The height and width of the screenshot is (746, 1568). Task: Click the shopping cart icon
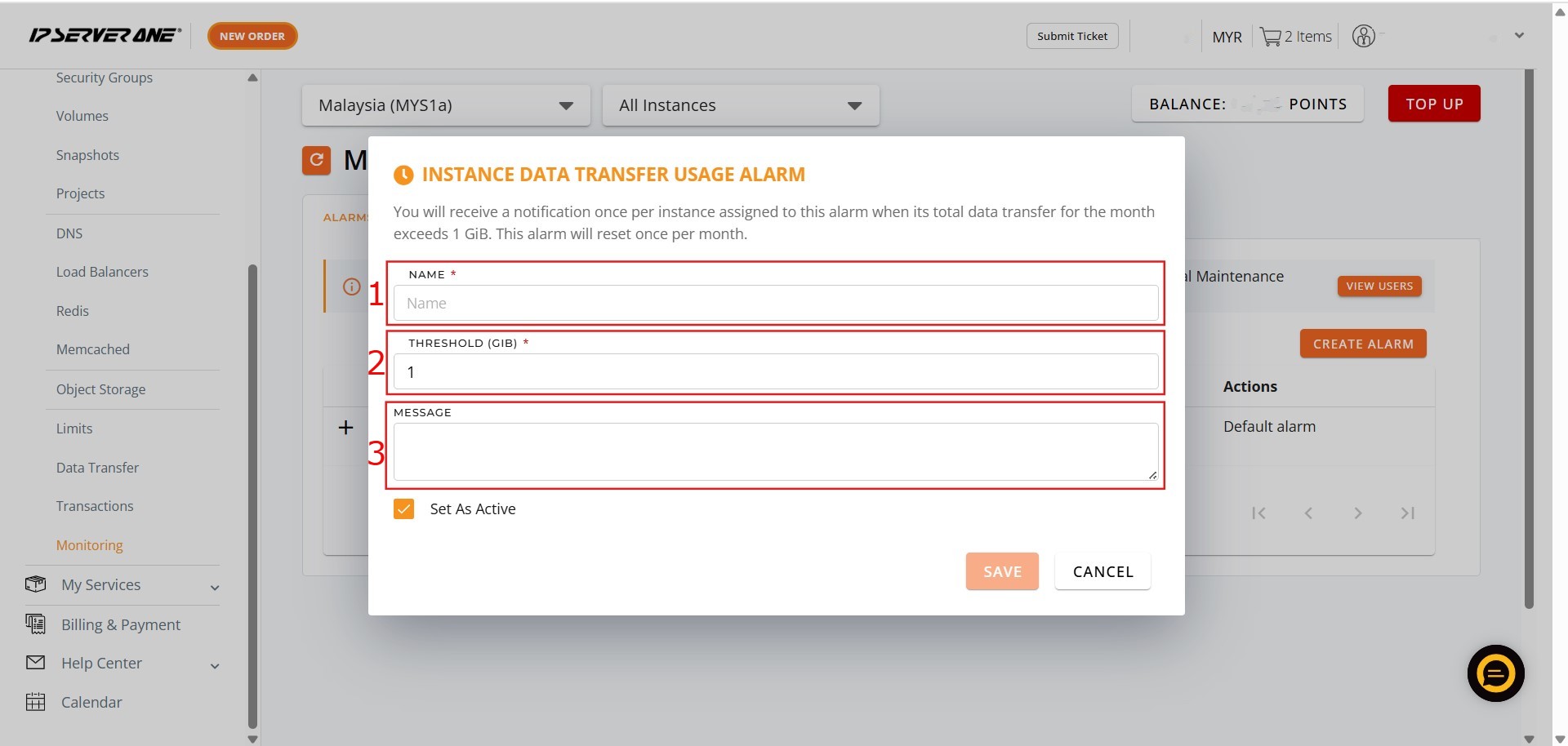[x=1270, y=37]
